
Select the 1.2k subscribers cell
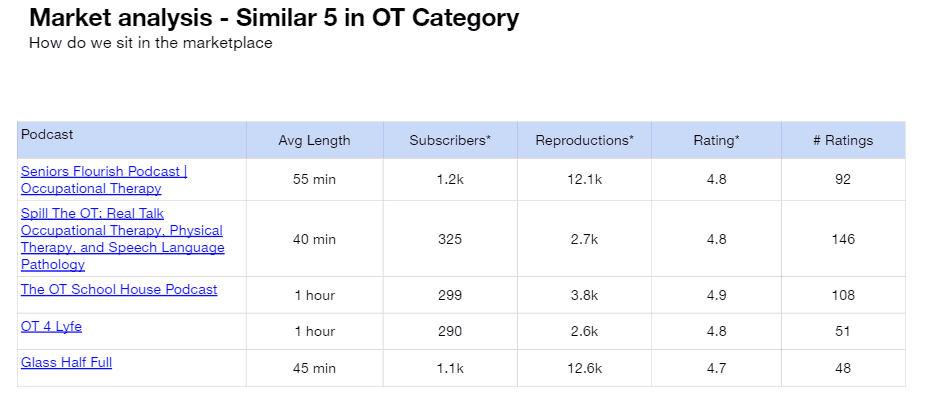450,179
